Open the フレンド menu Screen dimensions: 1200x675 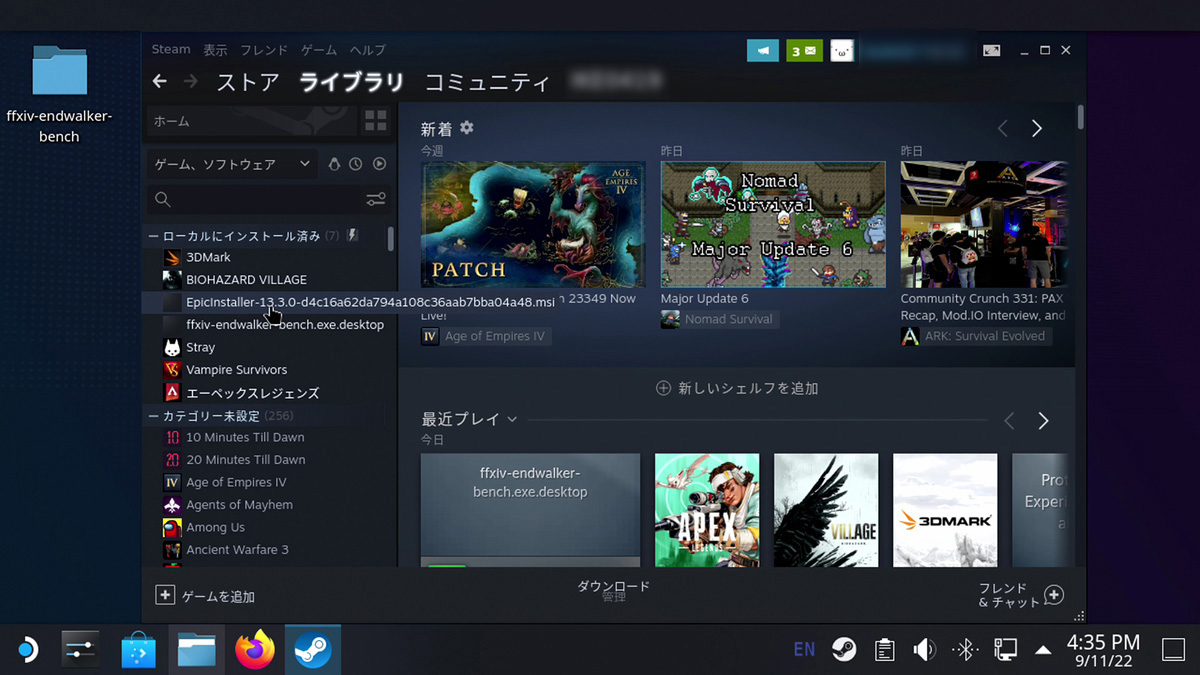pos(264,50)
